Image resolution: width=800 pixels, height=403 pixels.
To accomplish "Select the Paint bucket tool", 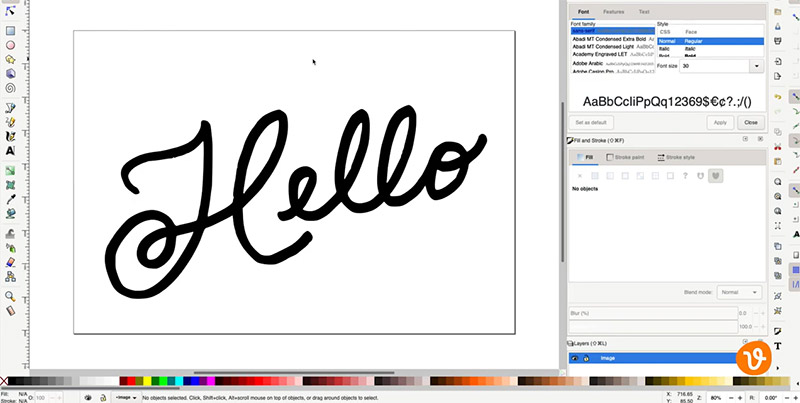I will (x=10, y=213).
